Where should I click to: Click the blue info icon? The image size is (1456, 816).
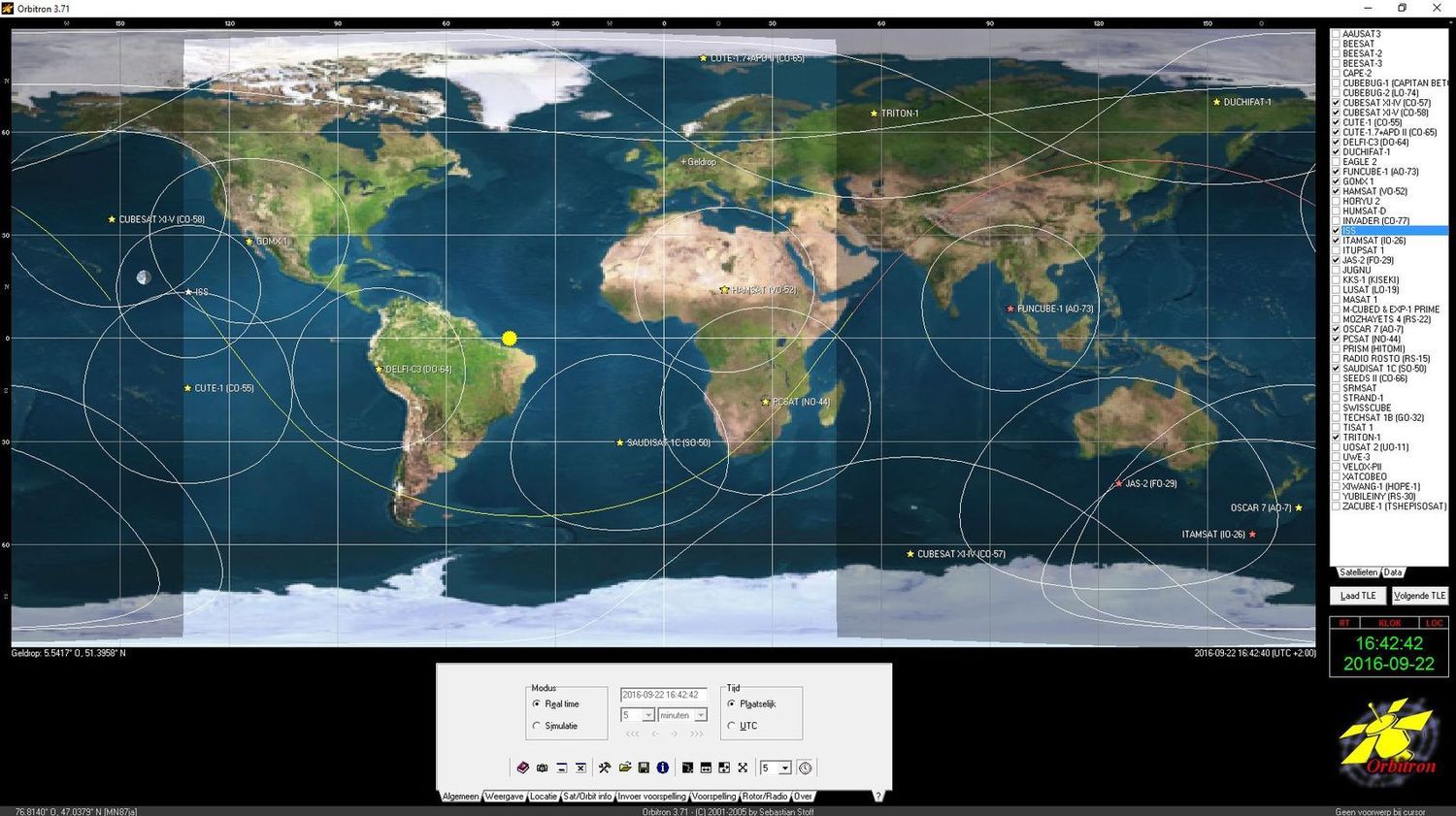663,767
